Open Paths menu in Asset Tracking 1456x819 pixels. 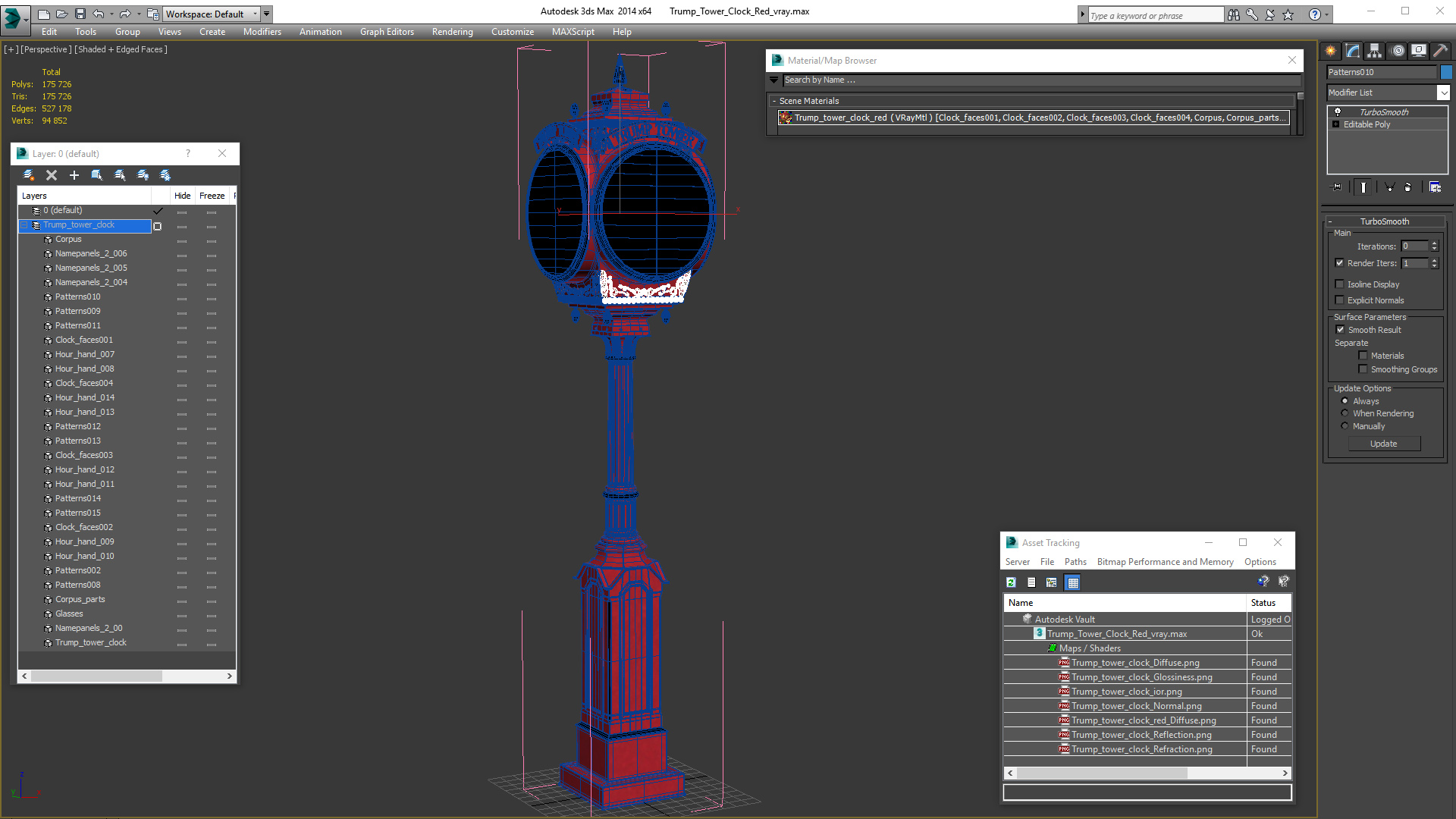coord(1075,562)
